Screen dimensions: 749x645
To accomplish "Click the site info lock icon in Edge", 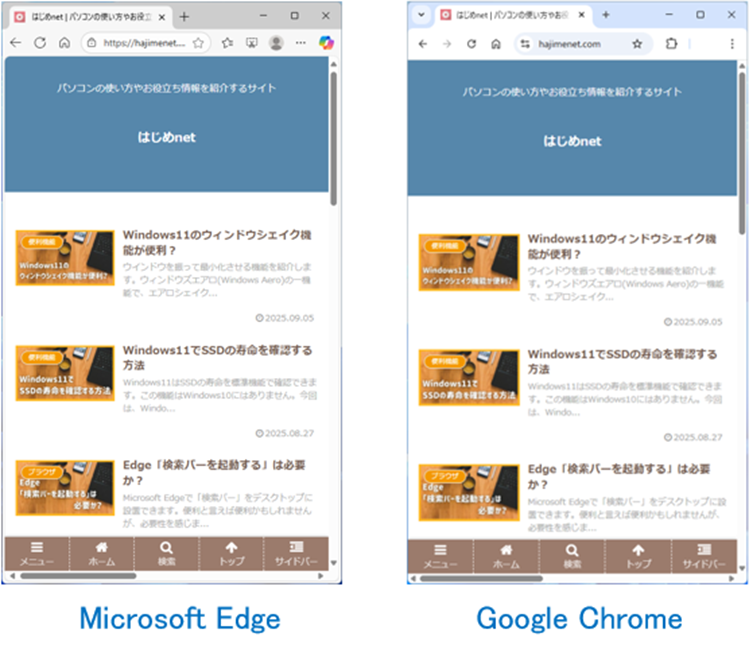I will [92, 43].
